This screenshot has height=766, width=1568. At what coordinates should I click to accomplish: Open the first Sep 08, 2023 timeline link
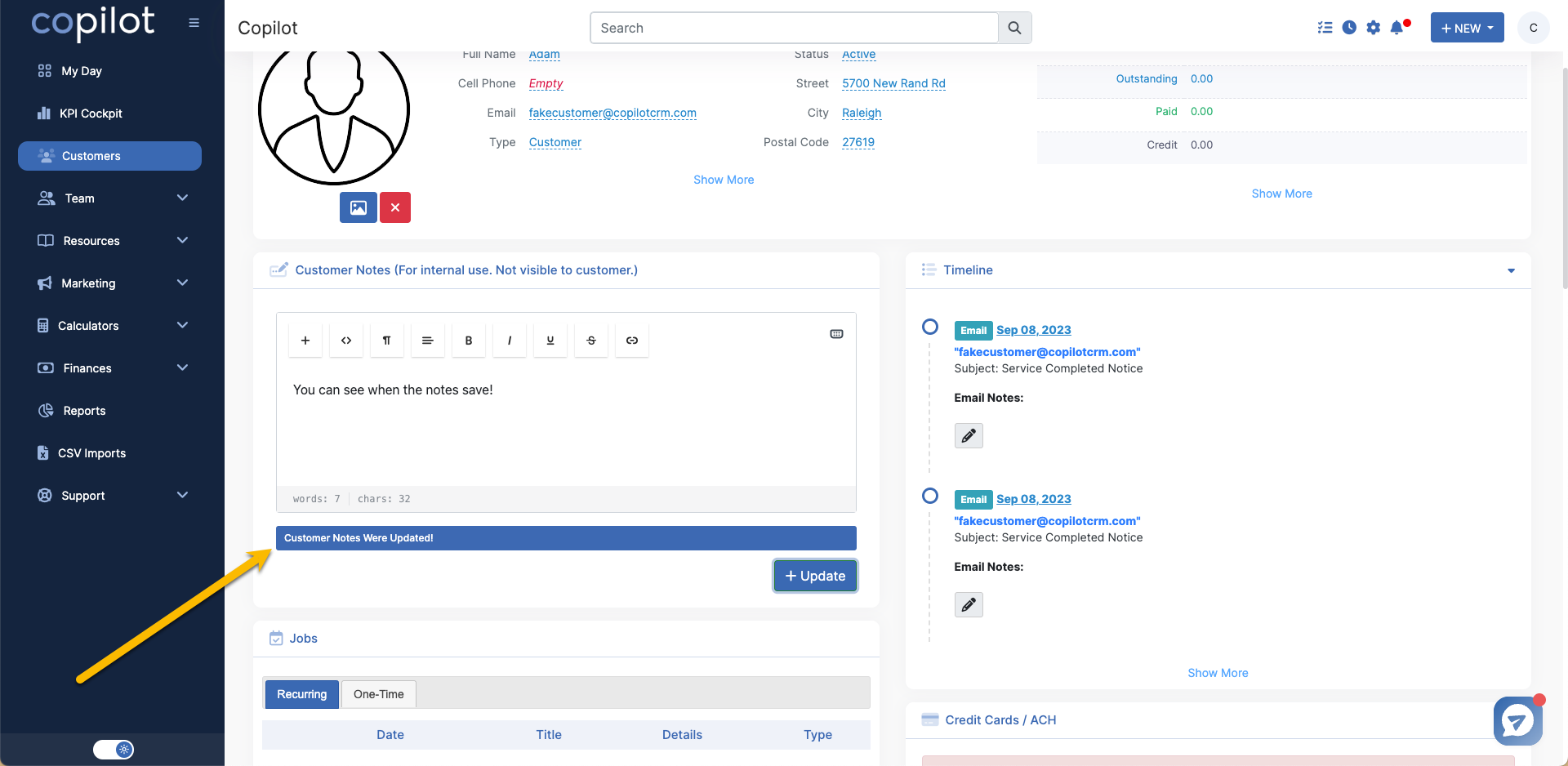point(1033,330)
